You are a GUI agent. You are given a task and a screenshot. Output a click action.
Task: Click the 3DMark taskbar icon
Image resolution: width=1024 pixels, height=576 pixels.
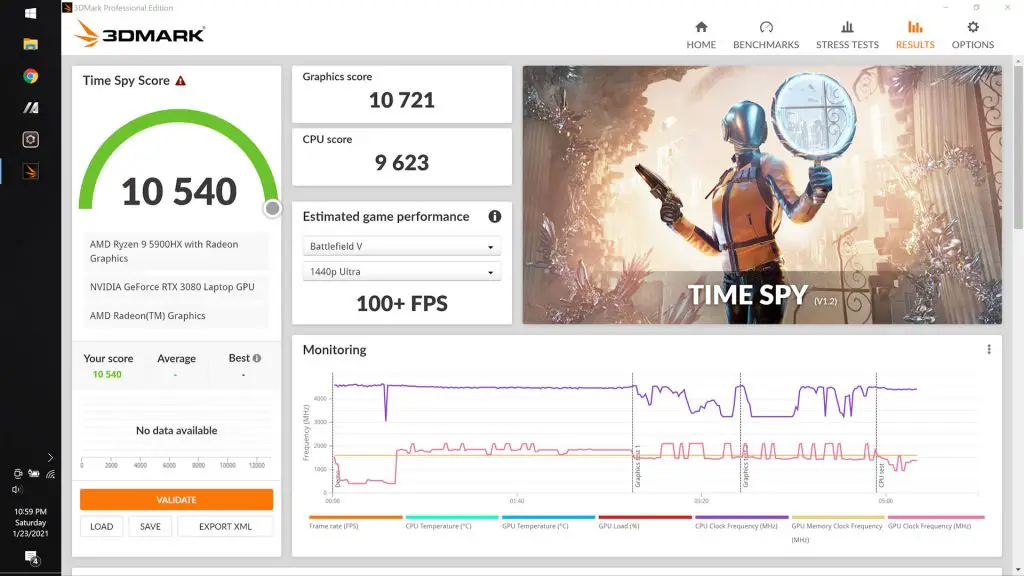tap(30, 171)
